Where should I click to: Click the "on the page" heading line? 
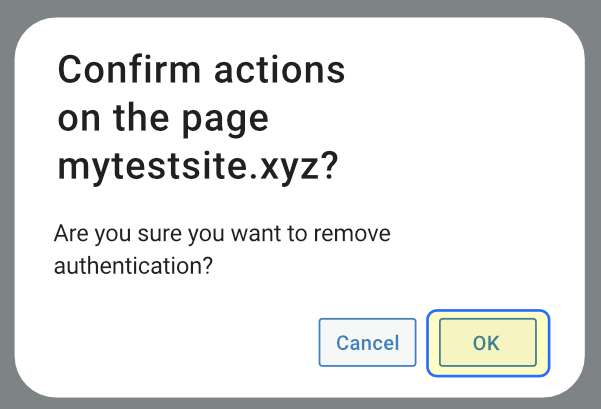click(x=163, y=119)
